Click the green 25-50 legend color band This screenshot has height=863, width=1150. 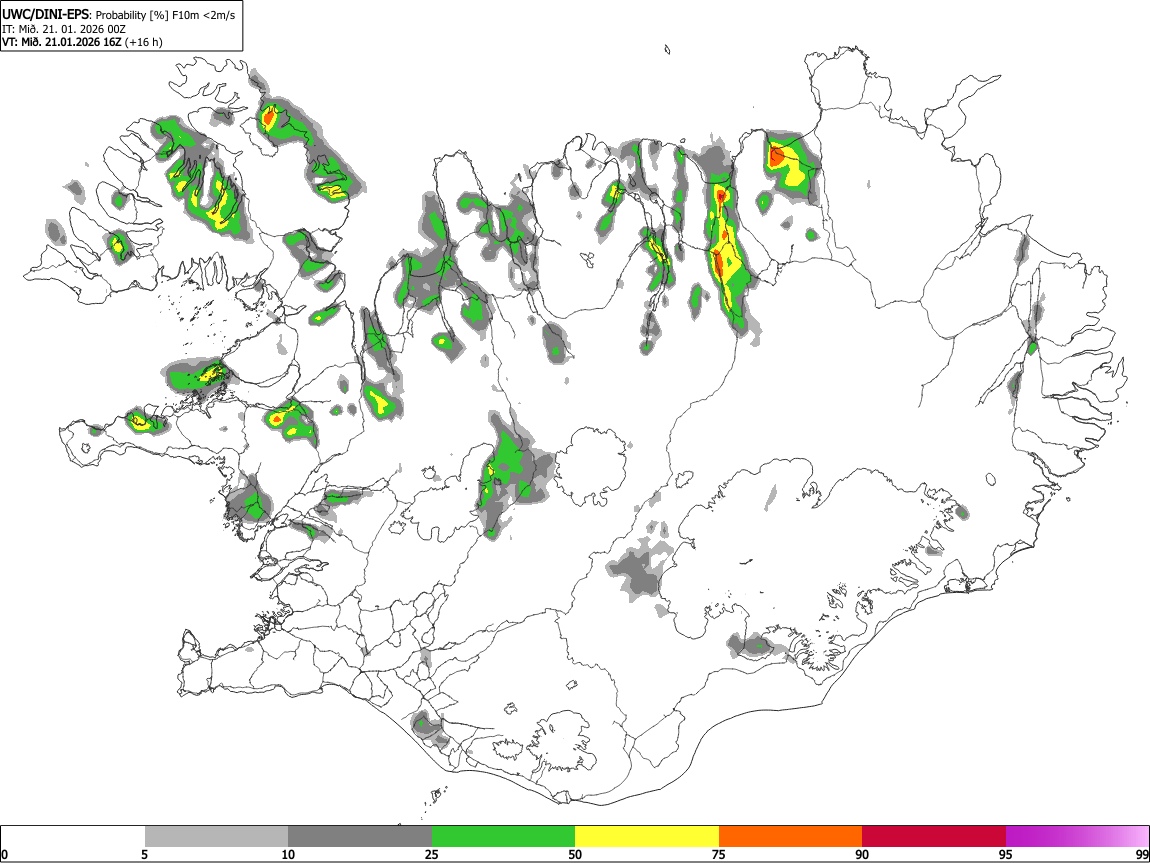(503, 836)
